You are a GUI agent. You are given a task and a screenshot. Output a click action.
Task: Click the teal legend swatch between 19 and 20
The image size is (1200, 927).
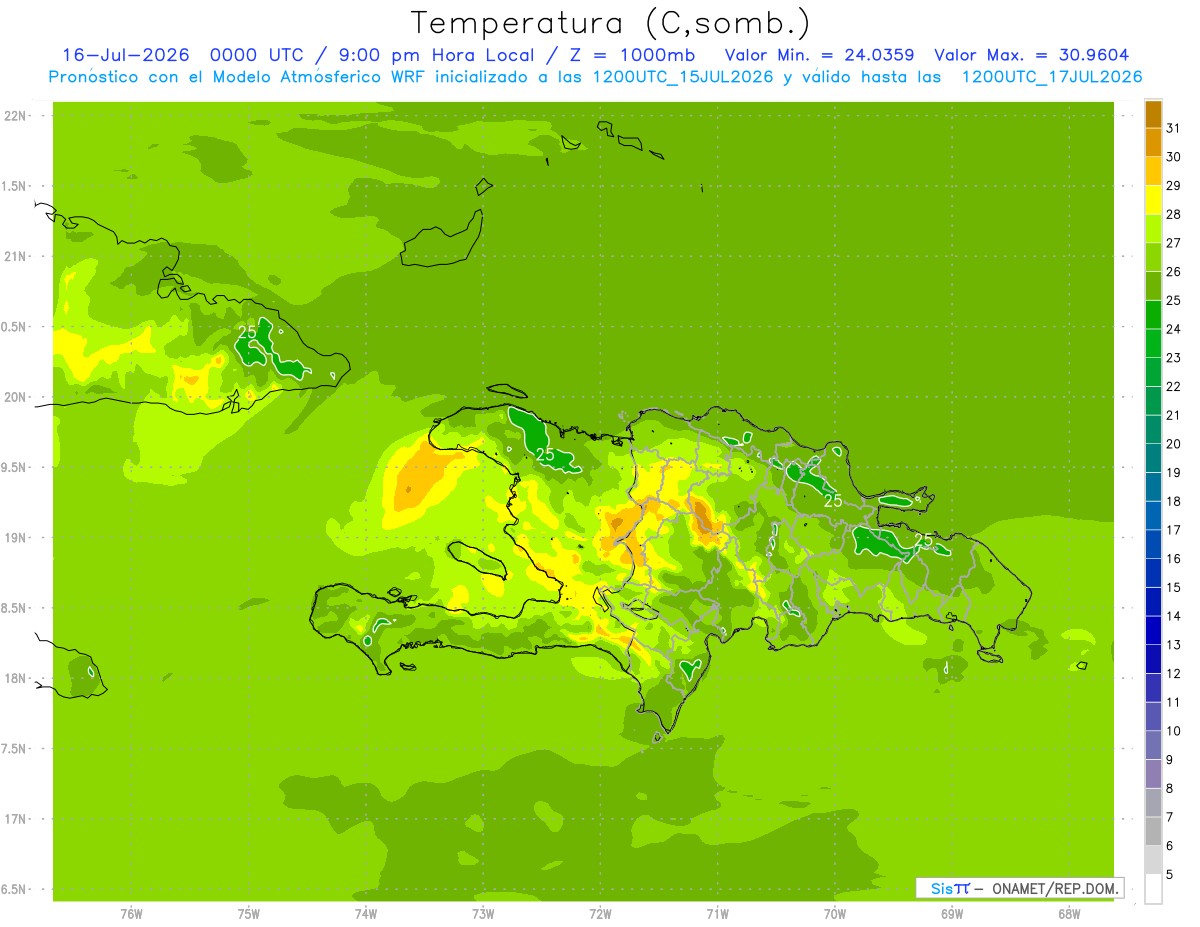tap(1153, 458)
